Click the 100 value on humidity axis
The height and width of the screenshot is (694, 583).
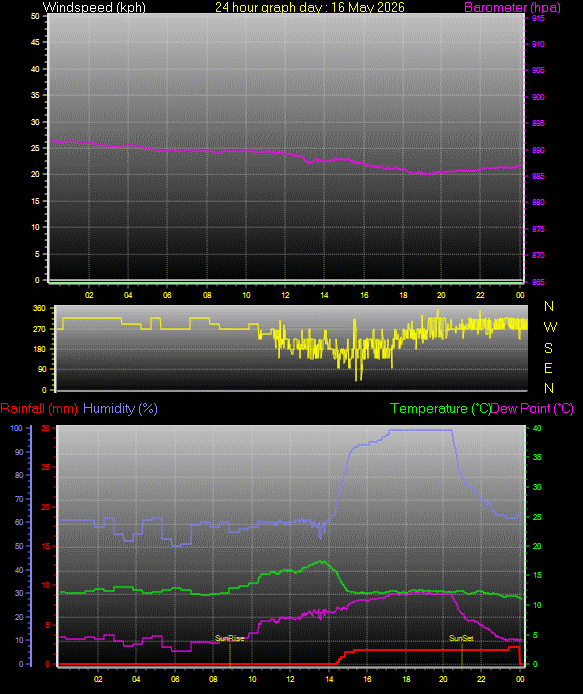16,428
